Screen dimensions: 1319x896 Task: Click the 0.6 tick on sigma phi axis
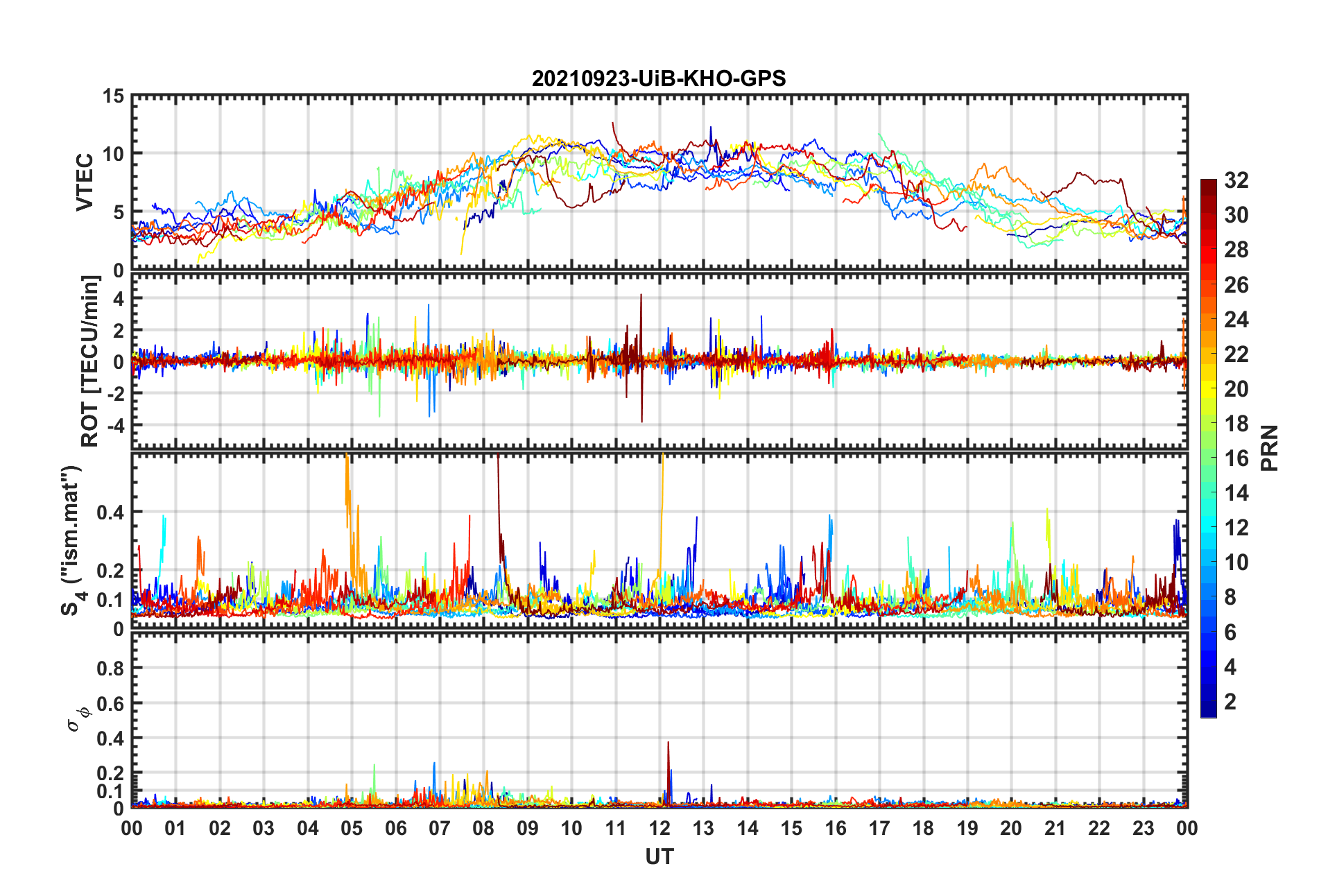tap(110, 703)
